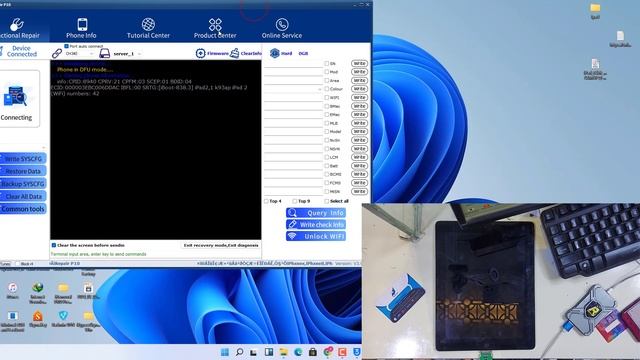Check the Model checkbox
Screen dimensions: 640x360
coord(327,131)
